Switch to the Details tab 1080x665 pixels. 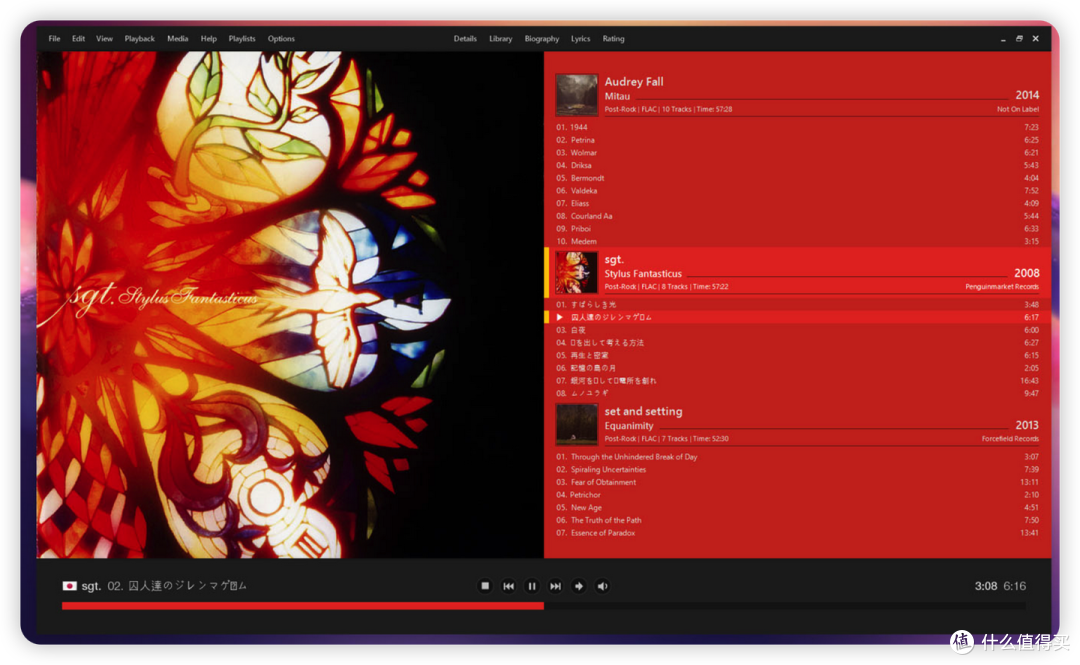pos(465,39)
